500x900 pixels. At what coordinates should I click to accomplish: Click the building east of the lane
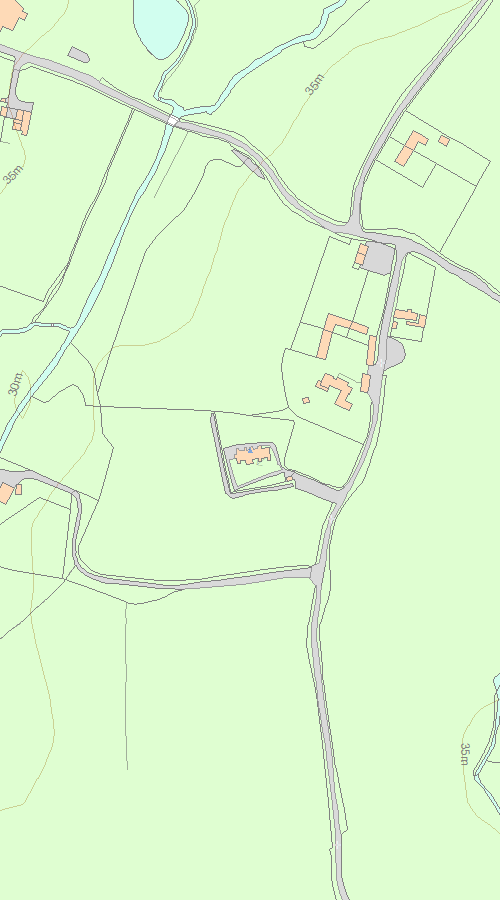[409, 318]
